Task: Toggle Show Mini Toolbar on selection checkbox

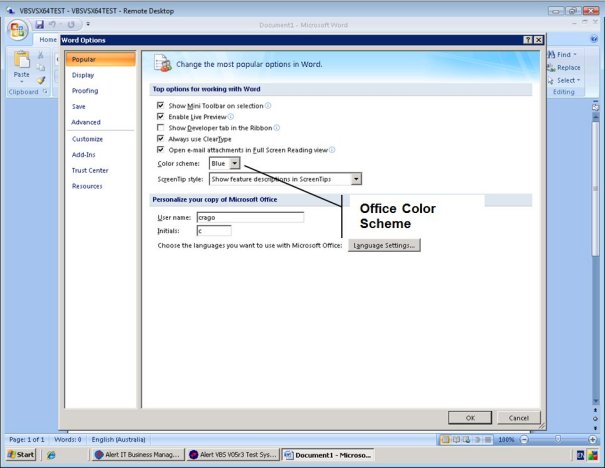Action: point(161,105)
